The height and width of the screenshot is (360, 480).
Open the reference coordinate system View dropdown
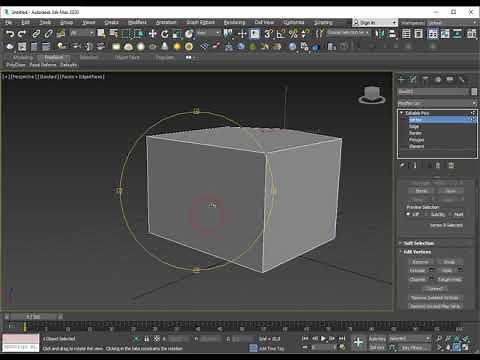coord(208,33)
